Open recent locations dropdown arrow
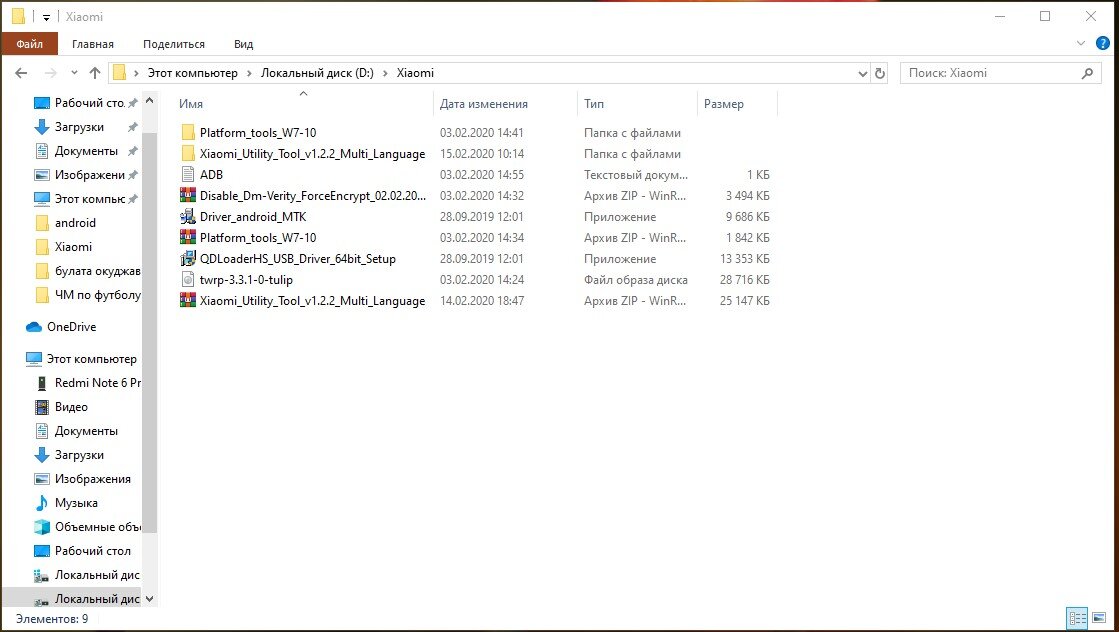1119x632 pixels. [x=74, y=73]
